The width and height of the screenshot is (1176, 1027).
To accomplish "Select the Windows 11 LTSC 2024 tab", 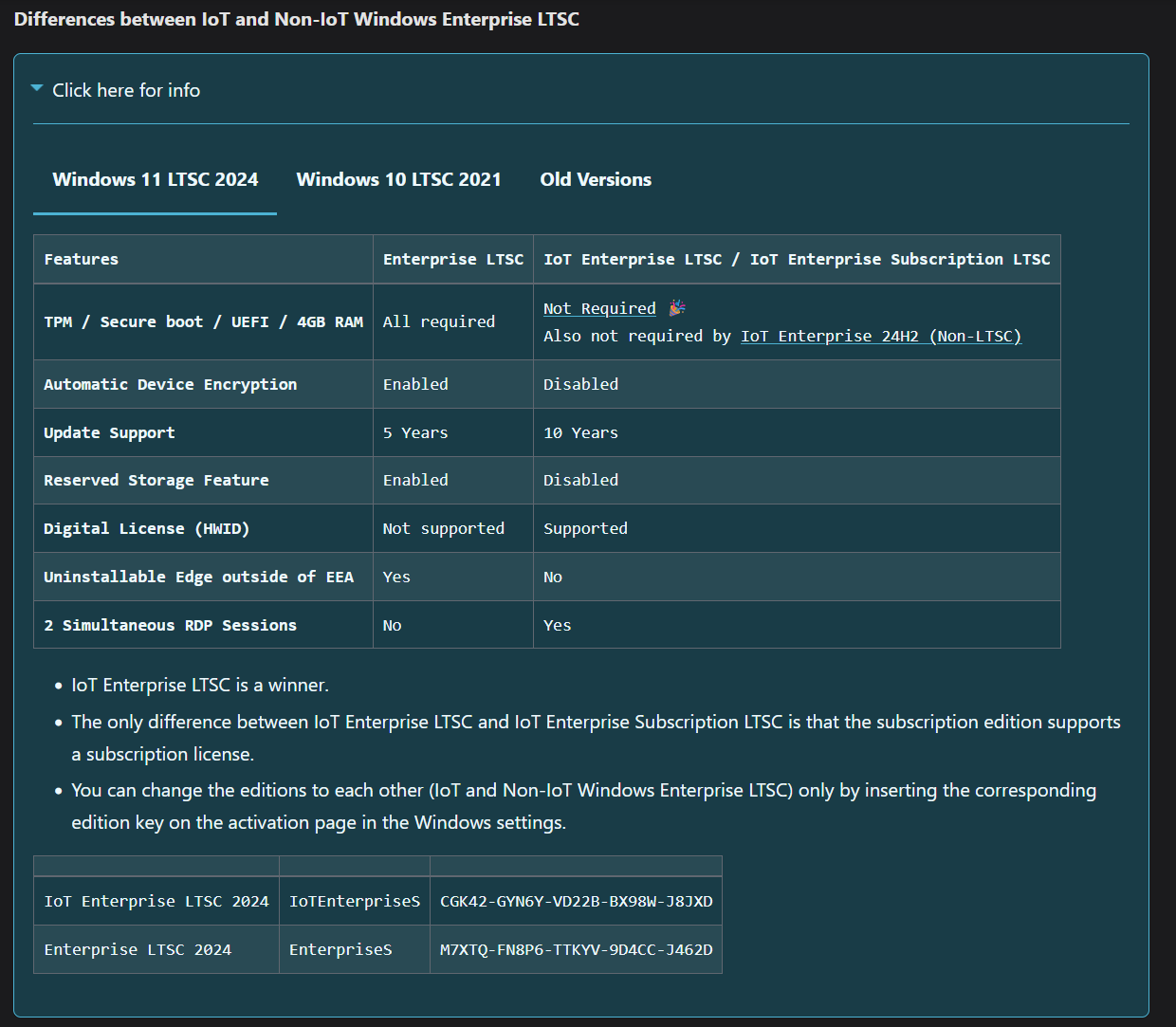I will [x=156, y=179].
